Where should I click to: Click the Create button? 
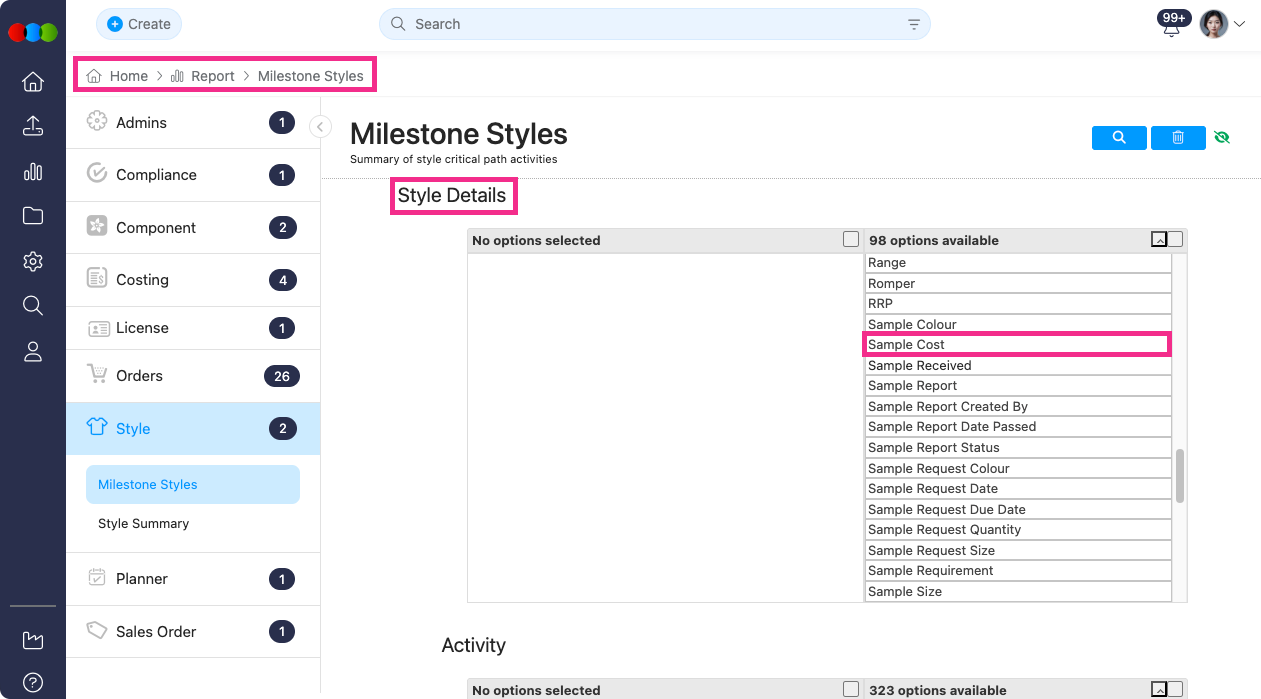(139, 24)
